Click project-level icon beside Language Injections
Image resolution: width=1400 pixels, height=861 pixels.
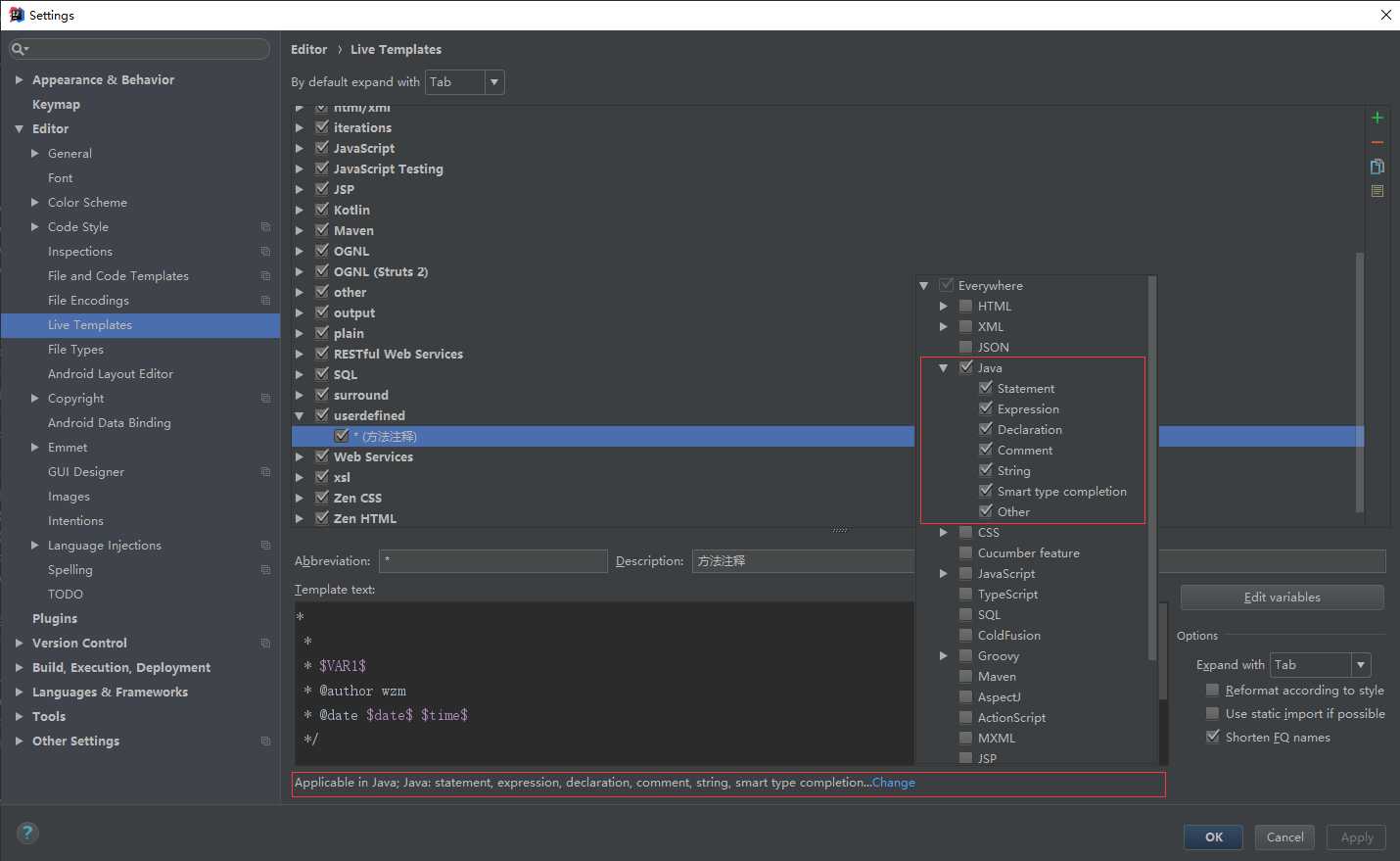(265, 546)
